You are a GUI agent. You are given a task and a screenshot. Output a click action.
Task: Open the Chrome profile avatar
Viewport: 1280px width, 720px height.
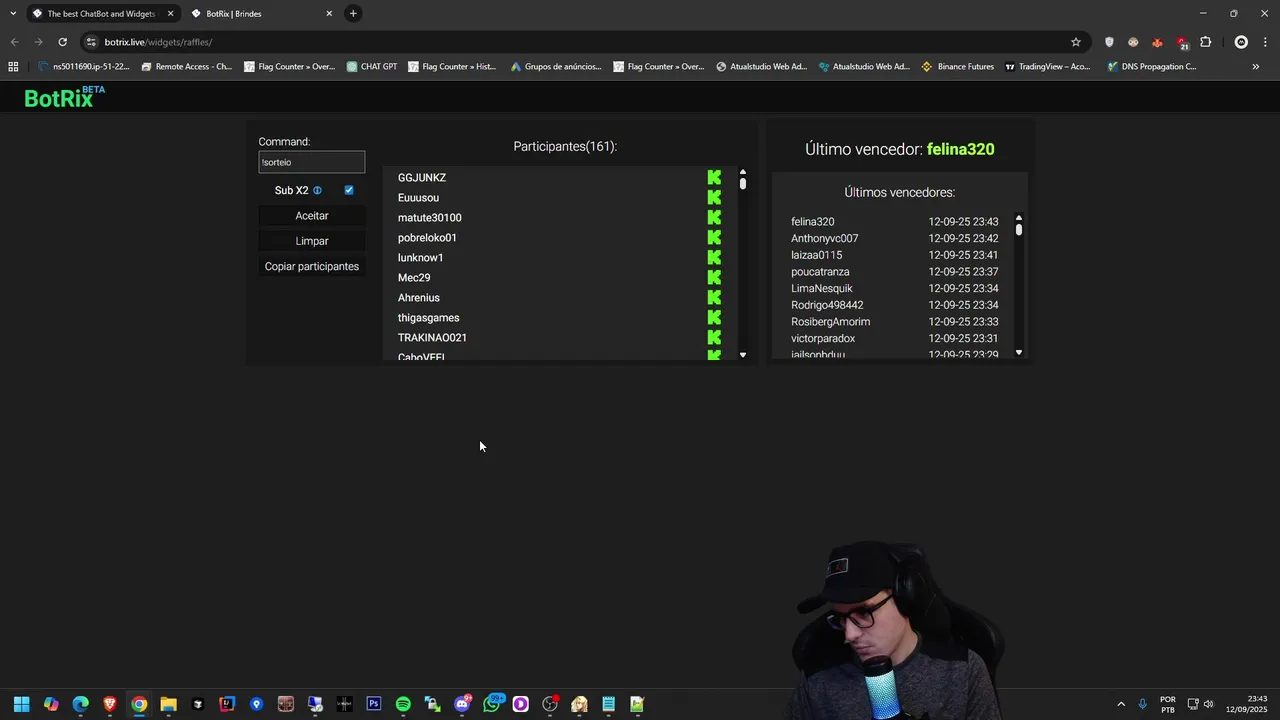click(x=1241, y=42)
